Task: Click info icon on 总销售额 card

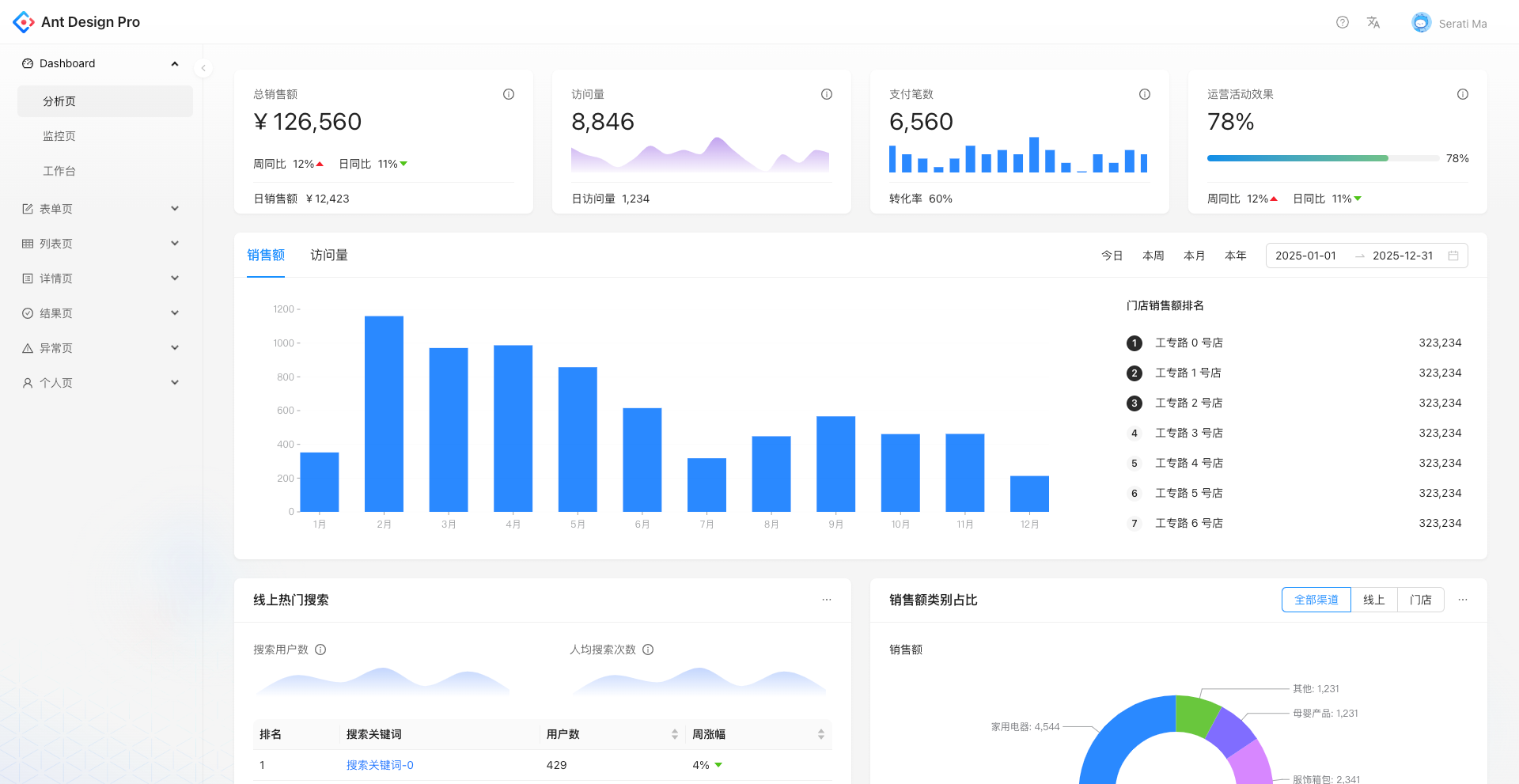Action: (509, 94)
